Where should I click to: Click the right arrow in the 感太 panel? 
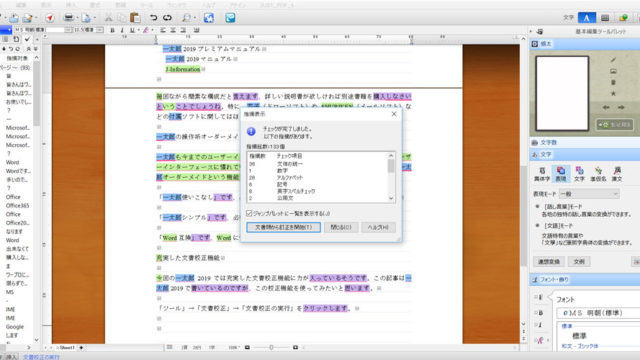[621, 107]
